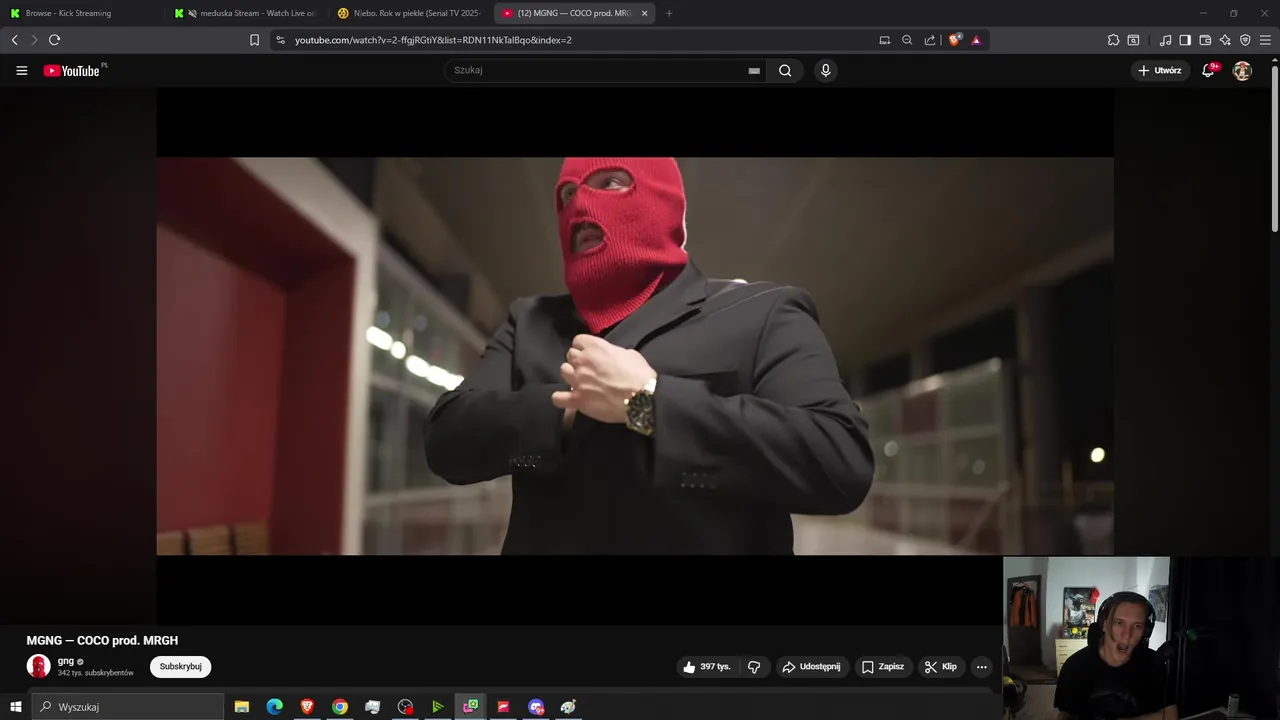Click Udostępnij share button
Screen dimensions: 1280x720
pos(811,667)
